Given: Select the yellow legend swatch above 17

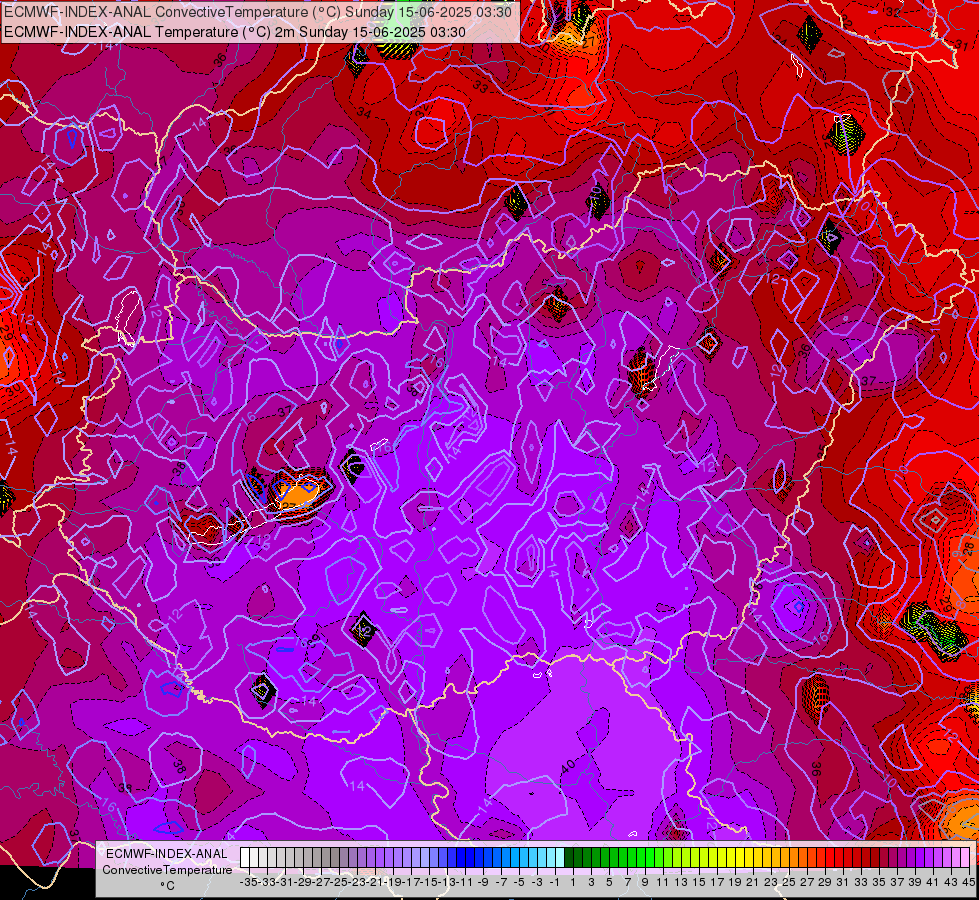Looking at the screenshot, I should [x=713, y=857].
